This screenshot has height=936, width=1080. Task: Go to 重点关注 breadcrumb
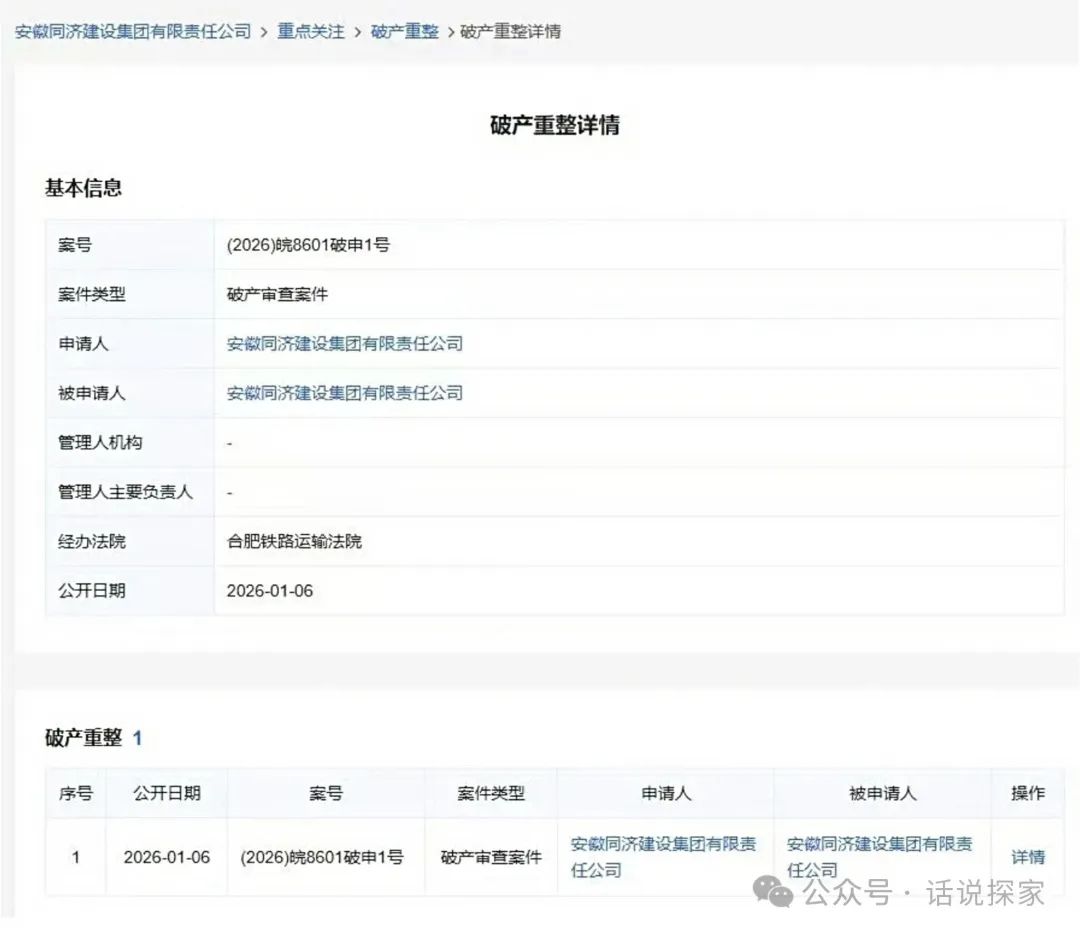click(311, 32)
